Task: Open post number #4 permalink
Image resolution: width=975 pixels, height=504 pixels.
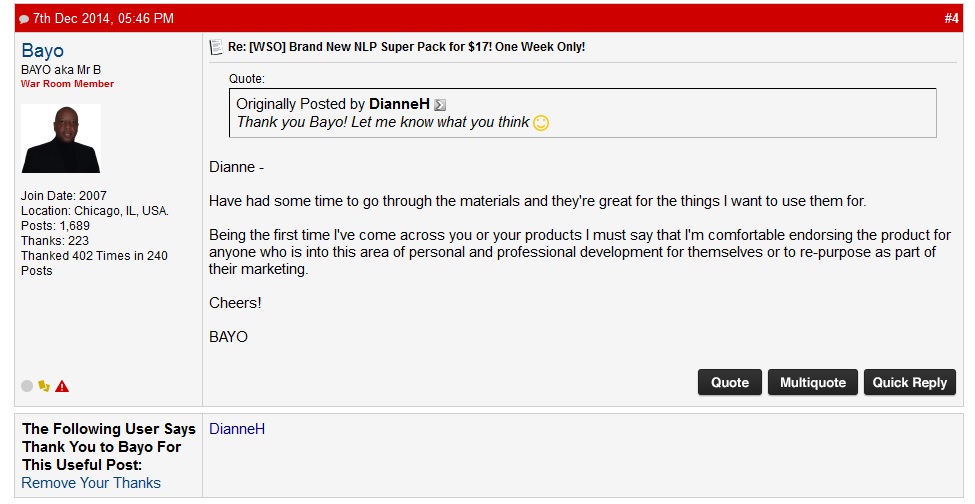Action: (x=951, y=19)
